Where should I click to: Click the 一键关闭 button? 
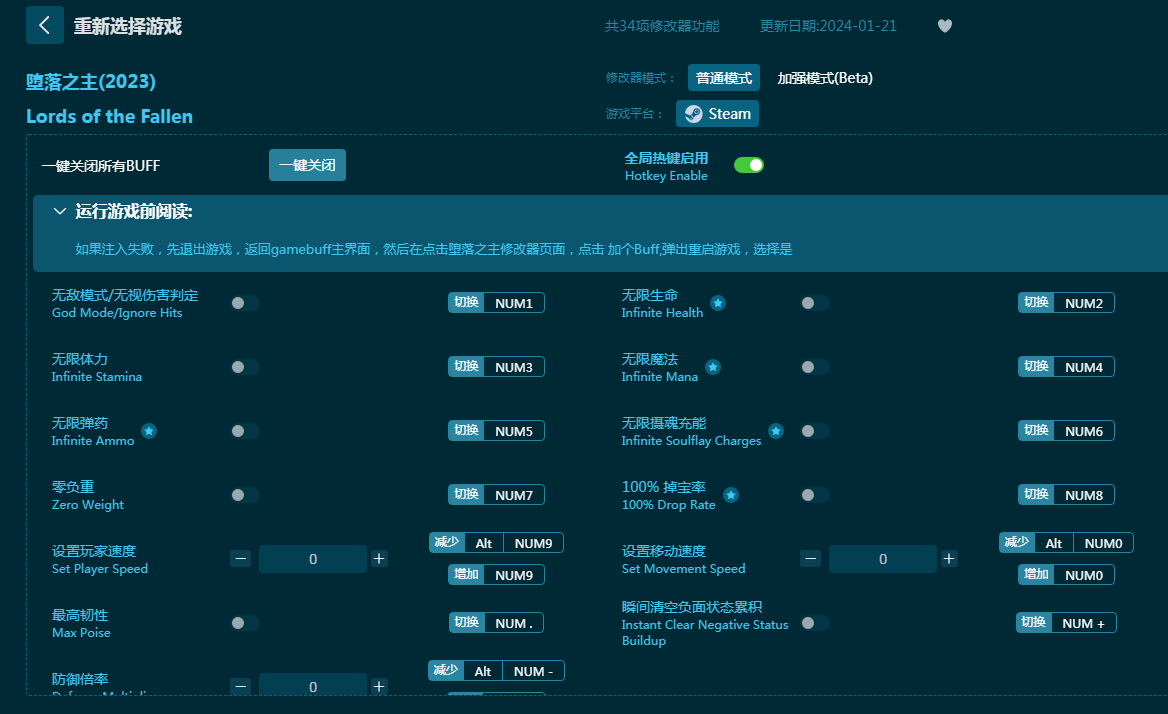[307, 165]
